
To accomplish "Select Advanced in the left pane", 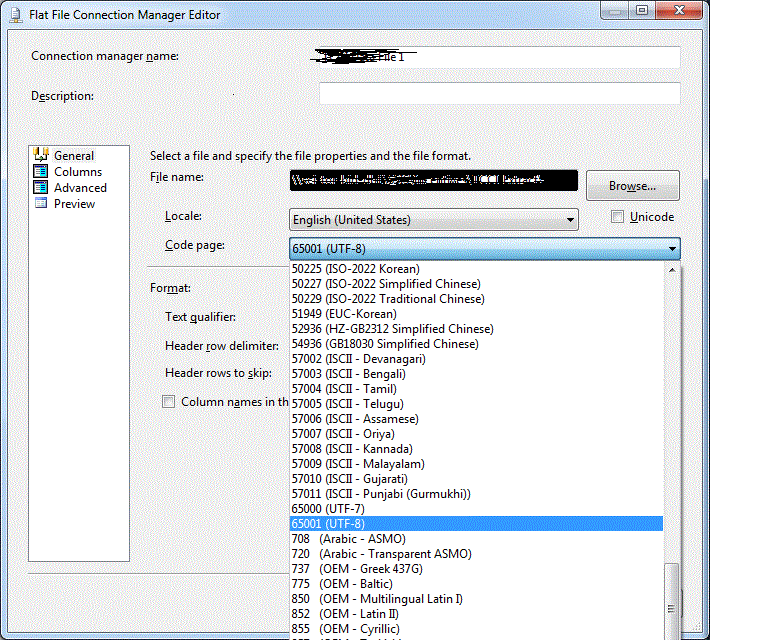I will pyautogui.click(x=80, y=188).
